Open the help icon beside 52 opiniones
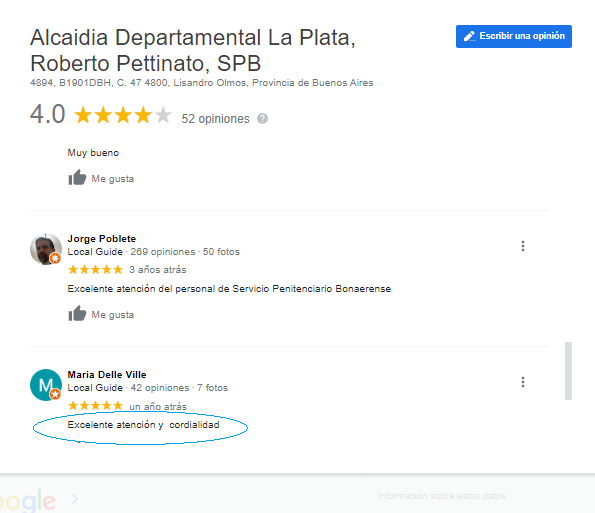595x513 pixels. pyautogui.click(x=262, y=119)
